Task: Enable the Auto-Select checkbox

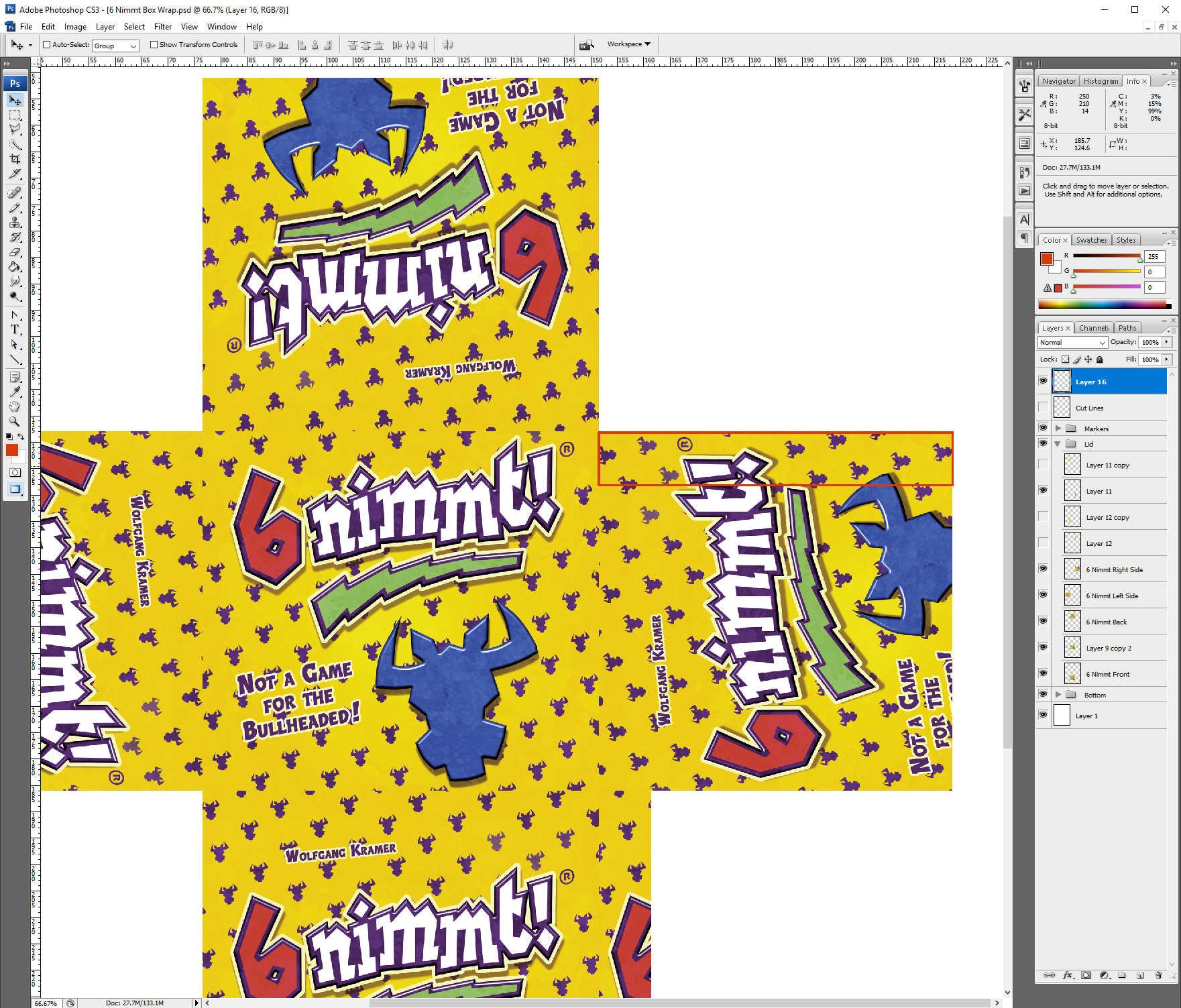Action: tap(46, 45)
